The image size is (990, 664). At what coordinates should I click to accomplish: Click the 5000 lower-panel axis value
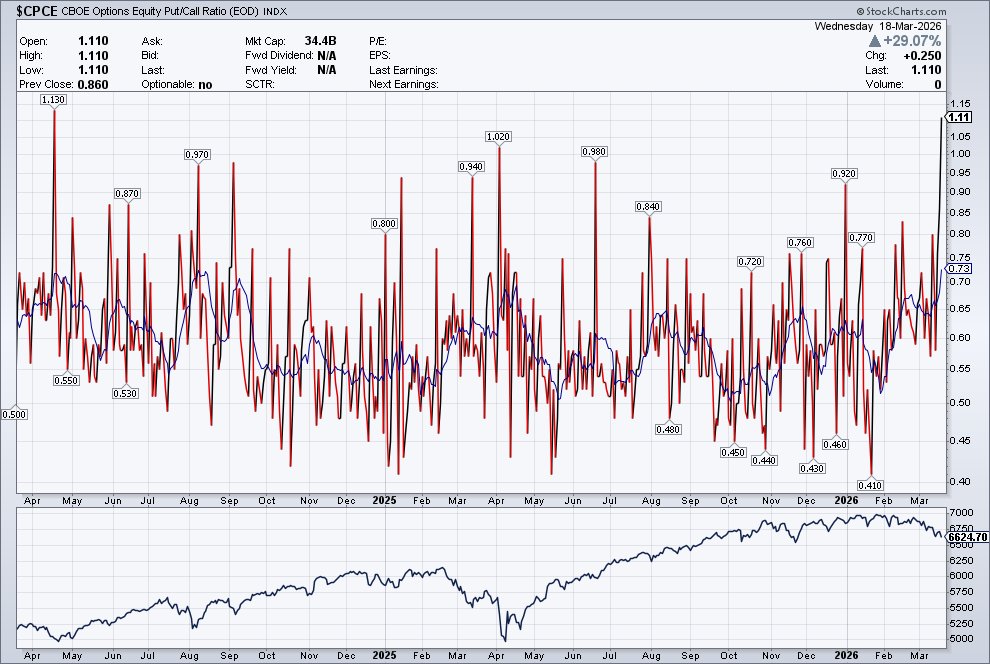[x=961, y=639]
